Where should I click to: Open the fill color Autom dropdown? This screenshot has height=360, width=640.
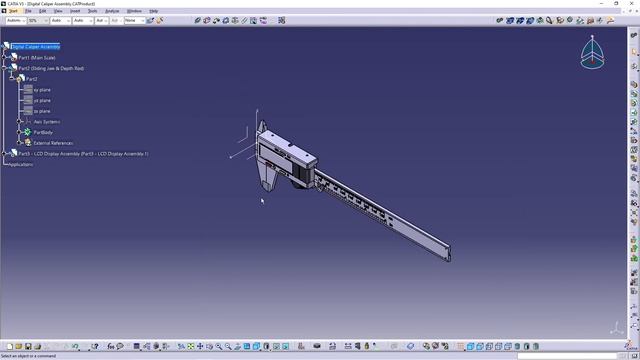(16, 20)
